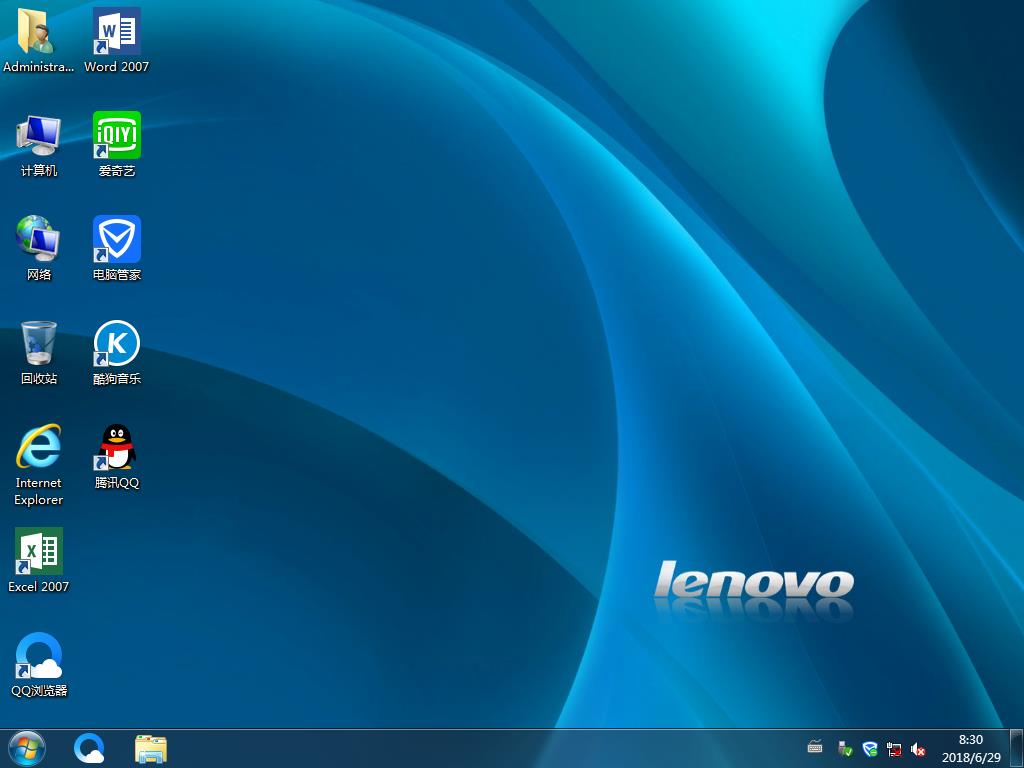Screen dimensions: 1024x768
Task: Select the 腾讯QQ penguin shortcut
Action: click(116, 457)
